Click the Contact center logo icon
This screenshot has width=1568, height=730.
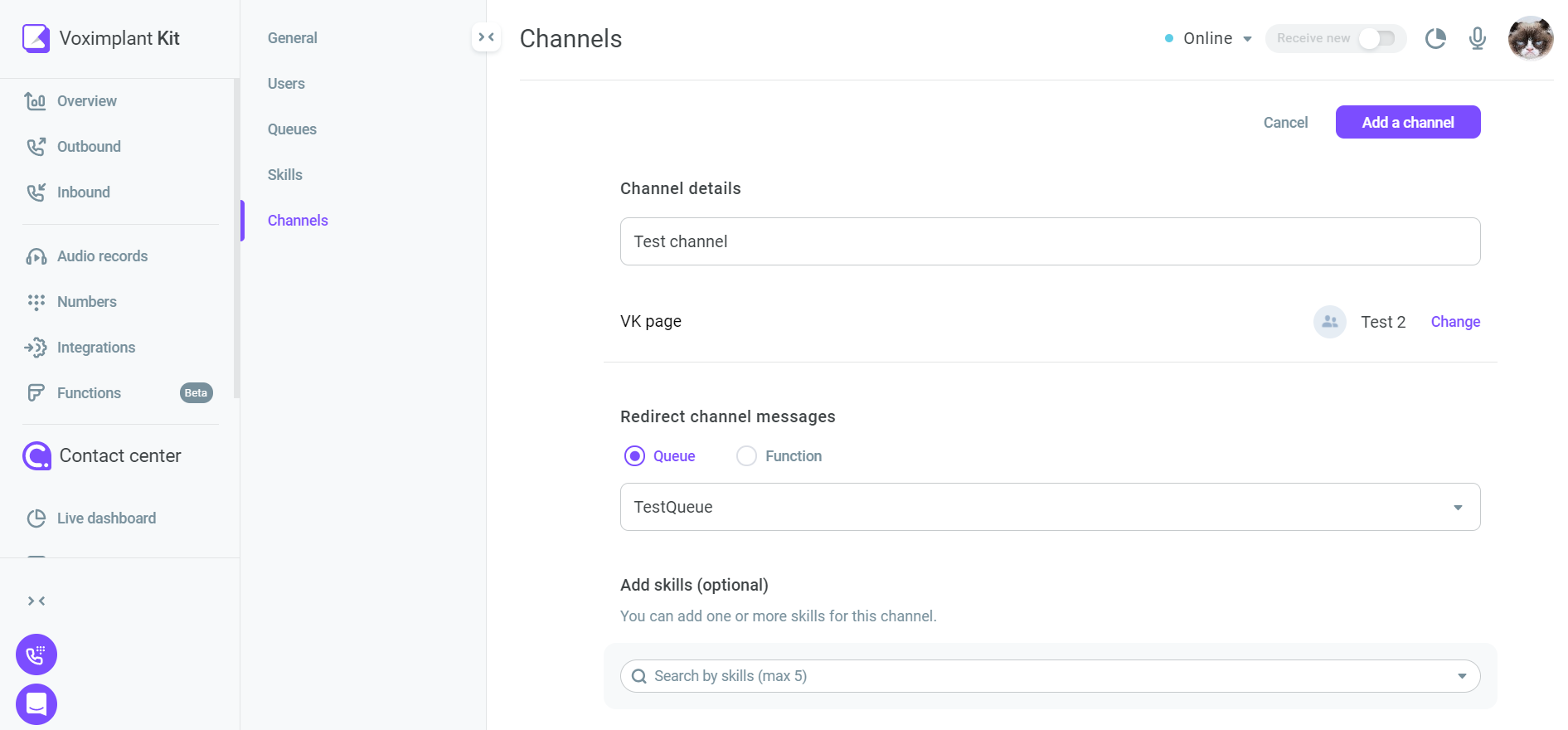pos(36,455)
